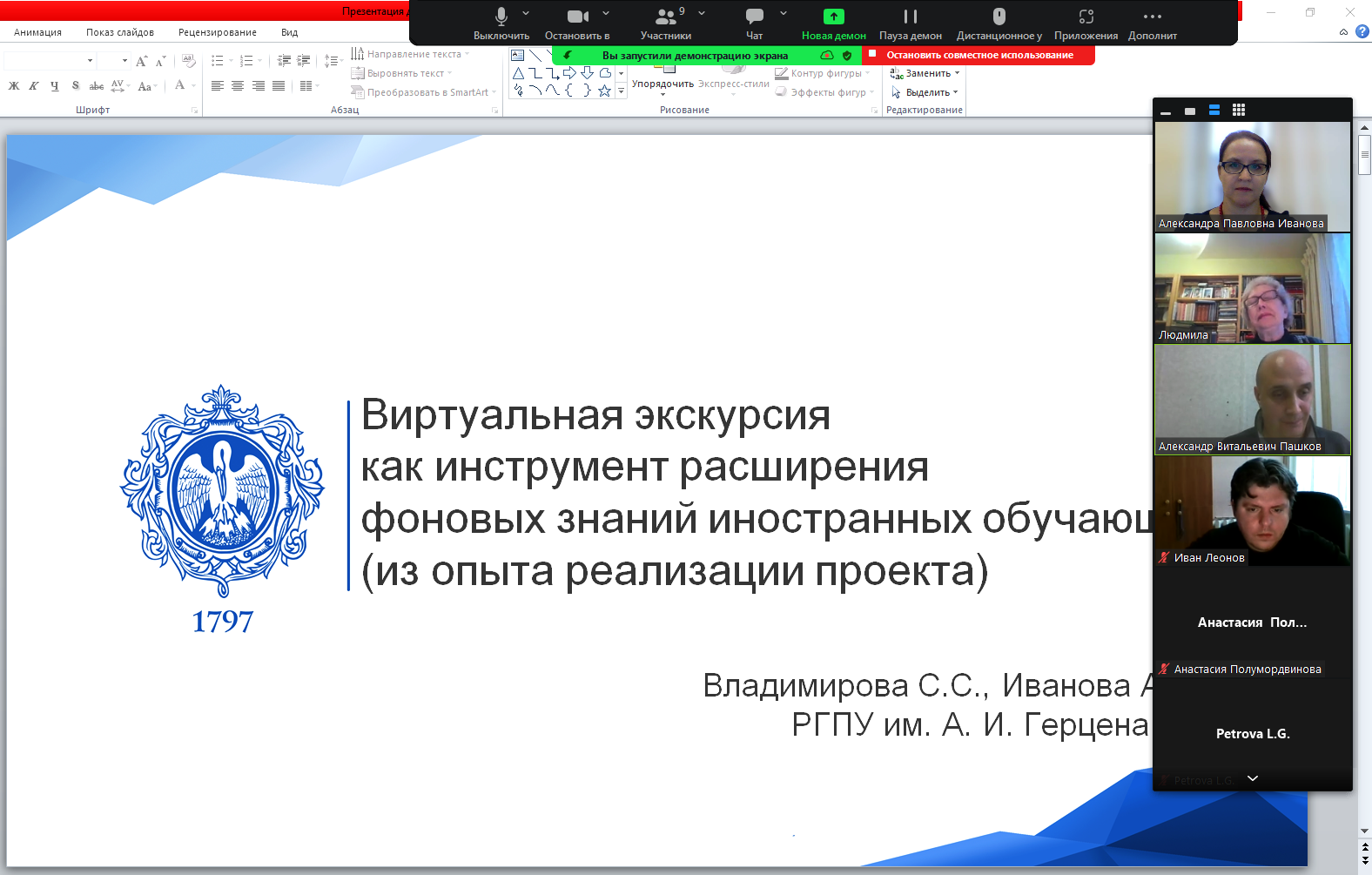1372x875 pixels.
Task: Switch to the Анимация ribbon tab
Action: (37, 32)
